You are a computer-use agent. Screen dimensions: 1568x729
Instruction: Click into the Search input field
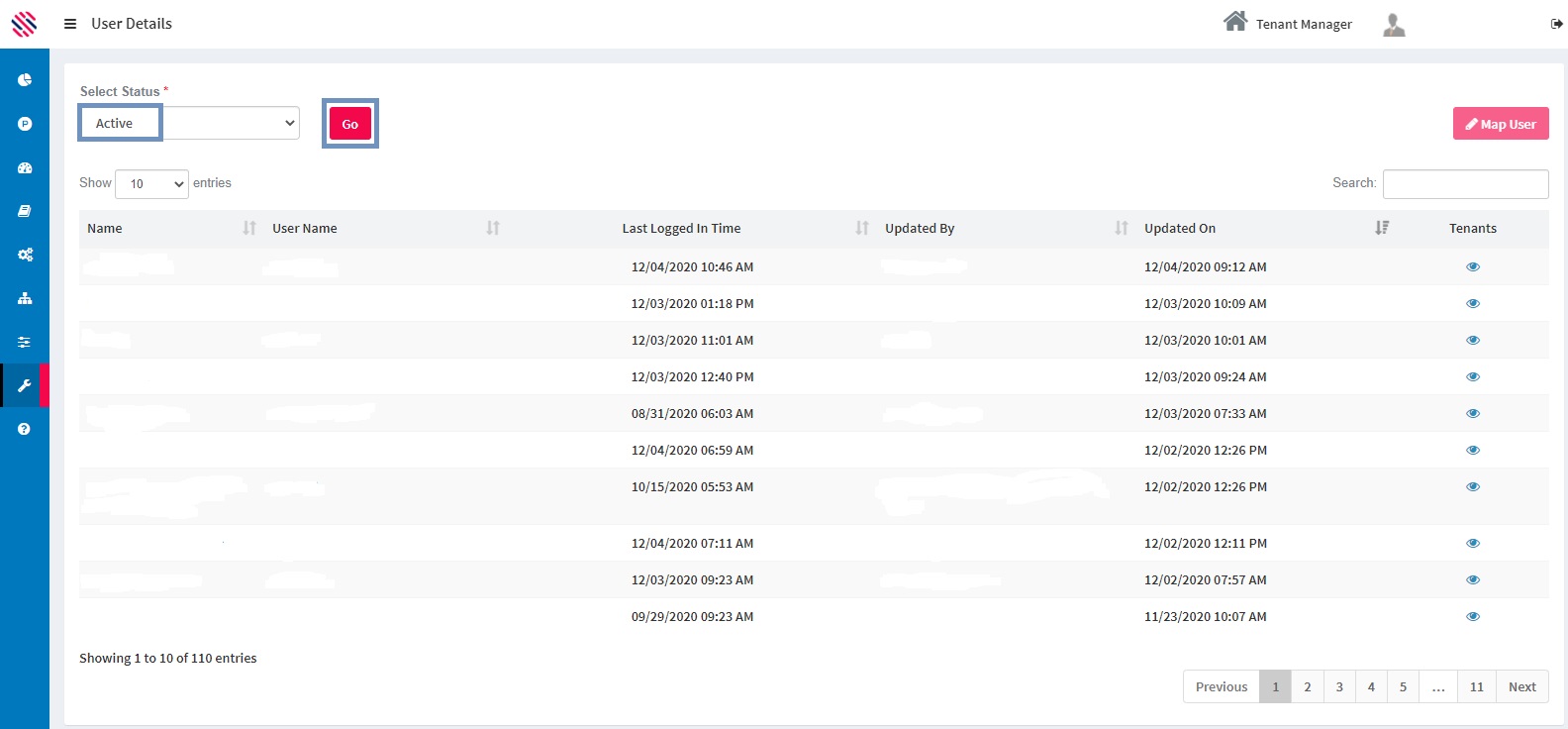[x=1464, y=184]
